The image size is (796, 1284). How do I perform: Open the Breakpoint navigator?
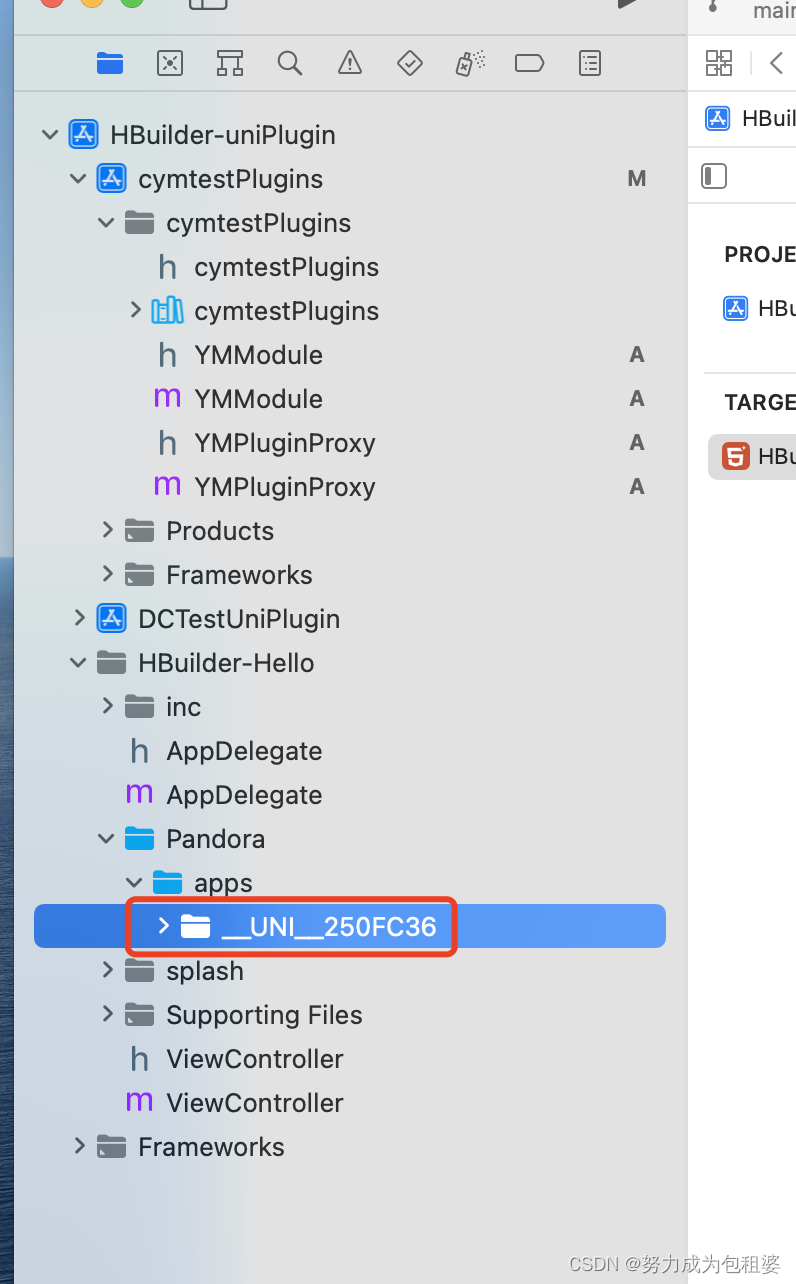click(x=529, y=64)
